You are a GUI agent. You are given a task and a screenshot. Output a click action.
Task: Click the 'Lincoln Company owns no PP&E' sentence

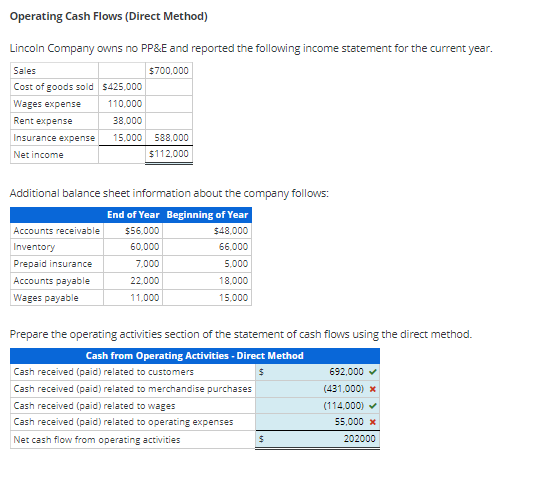coord(251,48)
